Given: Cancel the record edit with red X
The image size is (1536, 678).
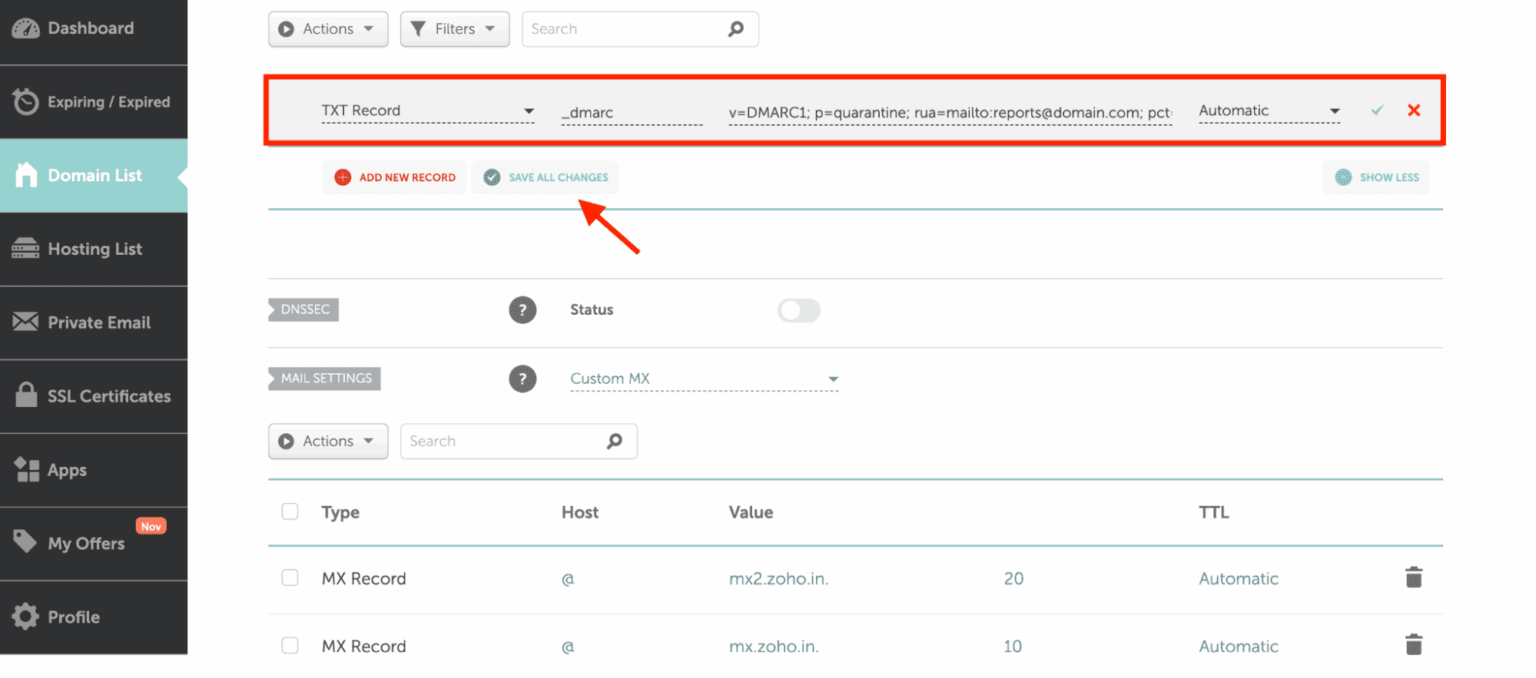Looking at the screenshot, I should pos(1413,110).
